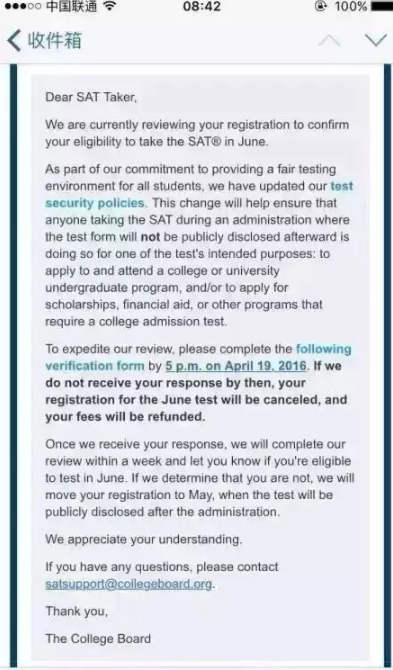Tap the 5 p.m. on April 19, 2016 date

coord(236,366)
